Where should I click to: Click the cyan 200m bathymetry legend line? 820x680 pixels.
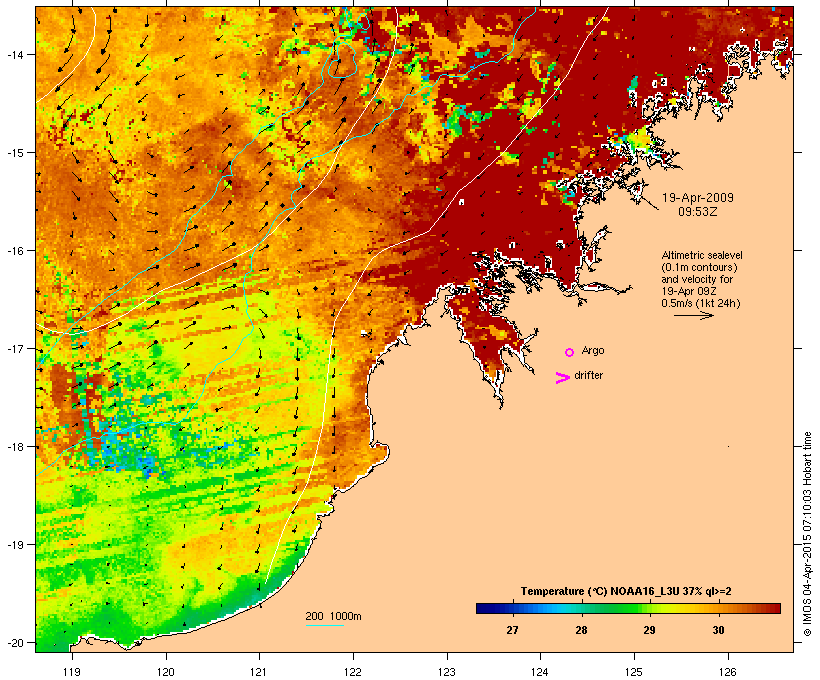pyautogui.click(x=325, y=625)
